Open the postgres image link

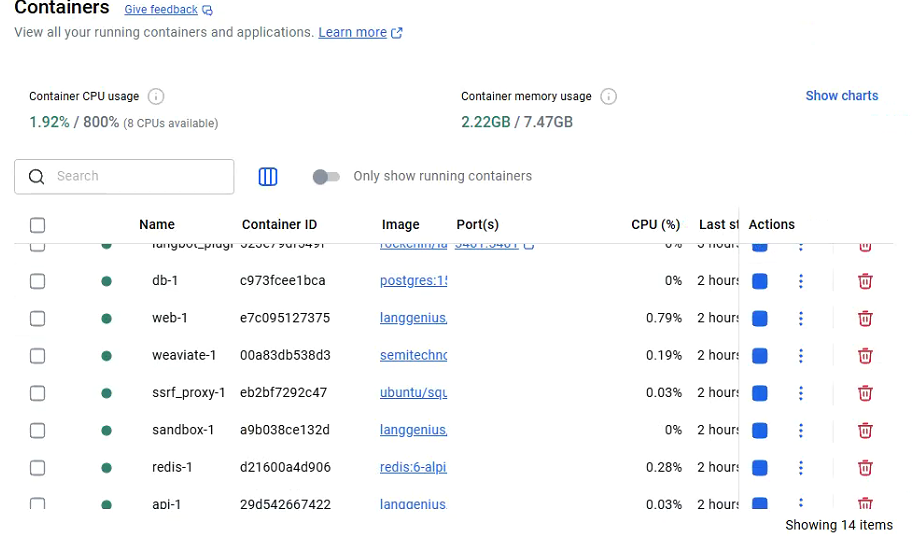tap(414, 281)
